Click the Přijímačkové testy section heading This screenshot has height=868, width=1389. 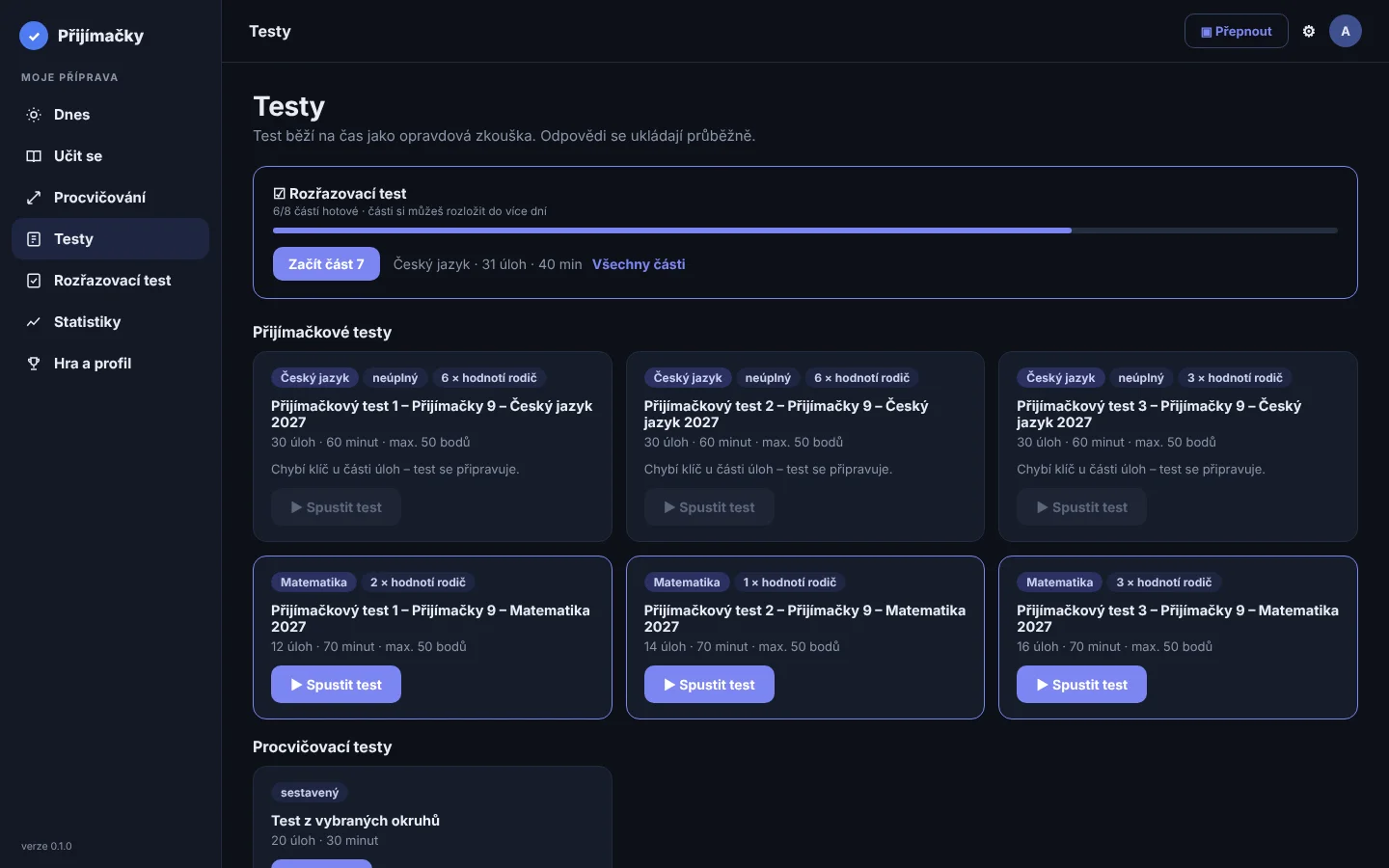pyautogui.click(x=322, y=332)
